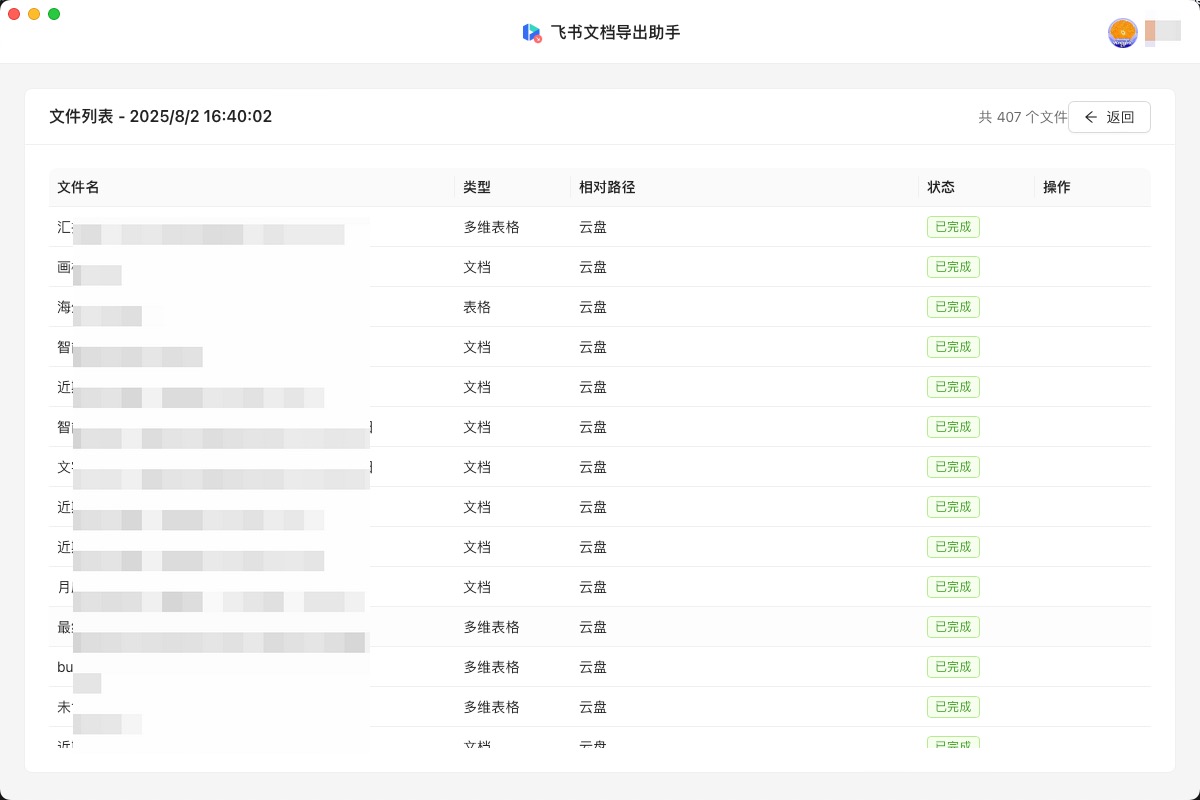Click the 已完成 badge on the 表格 row

(x=953, y=307)
